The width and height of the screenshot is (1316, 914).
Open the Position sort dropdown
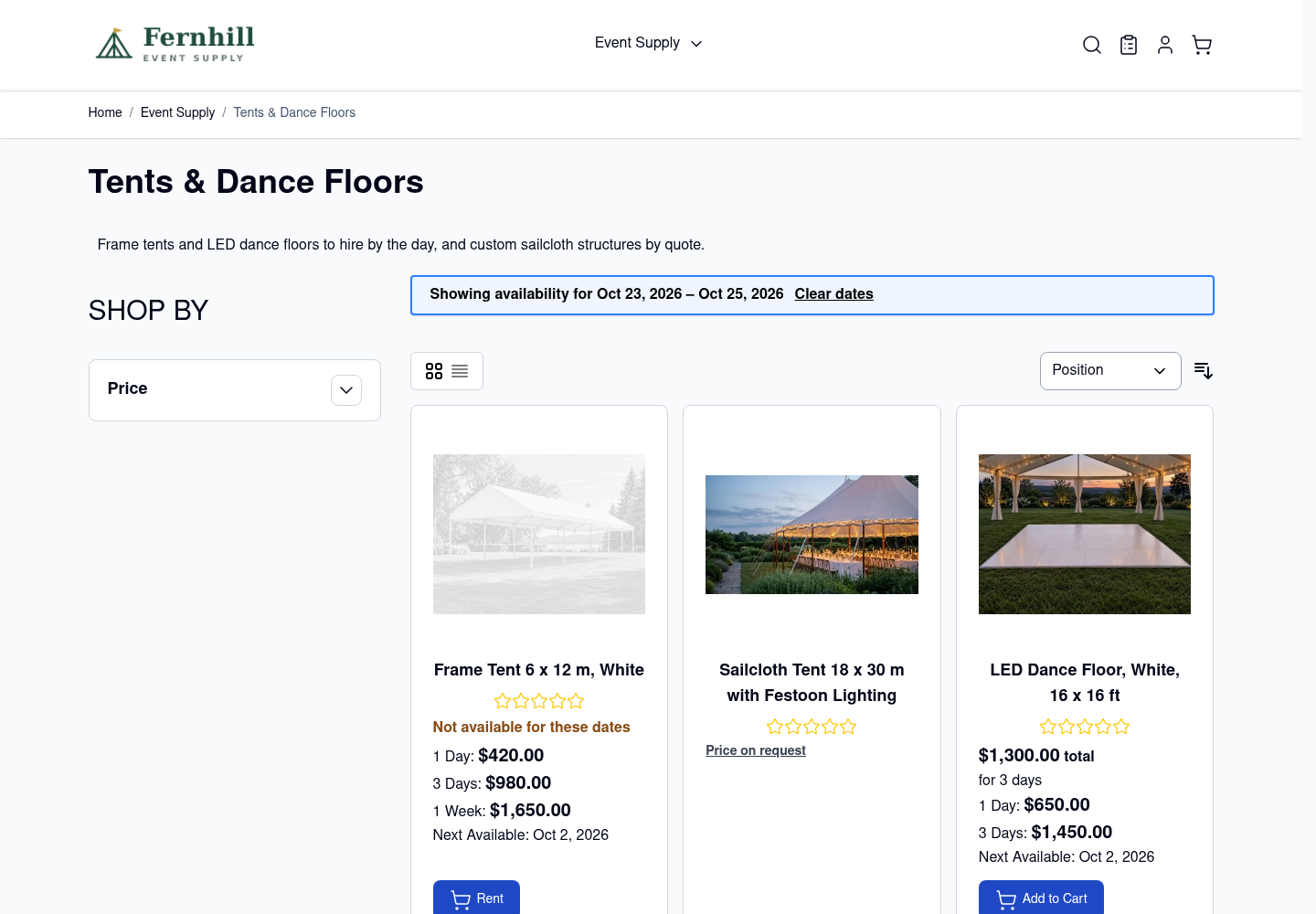pyautogui.click(x=1110, y=371)
